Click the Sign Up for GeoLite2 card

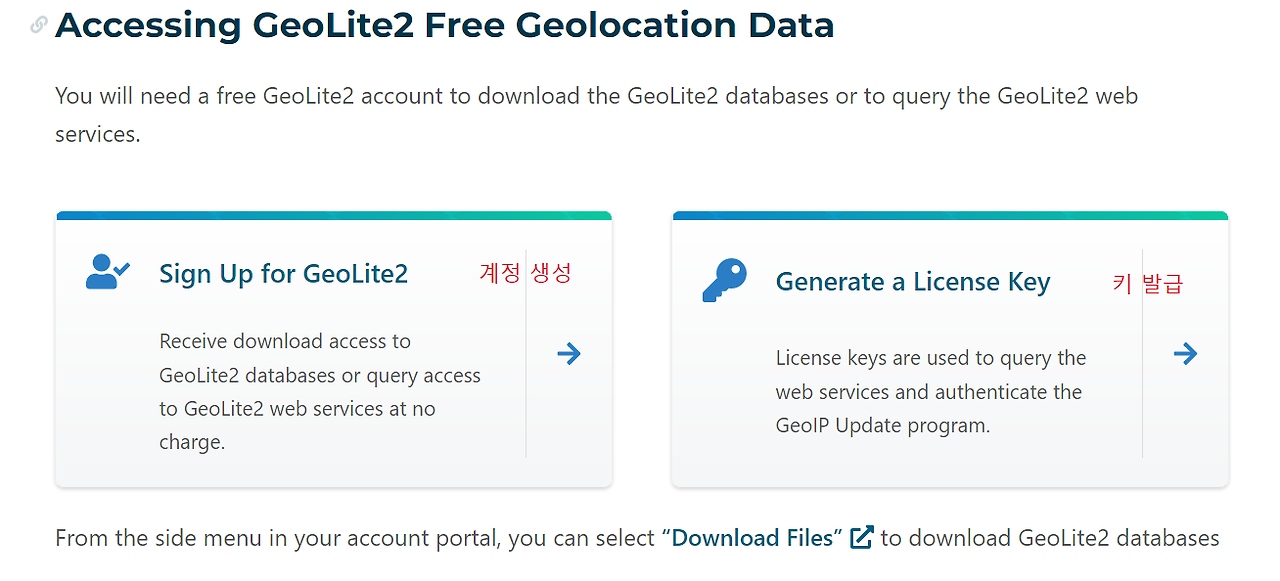[333, 350]
